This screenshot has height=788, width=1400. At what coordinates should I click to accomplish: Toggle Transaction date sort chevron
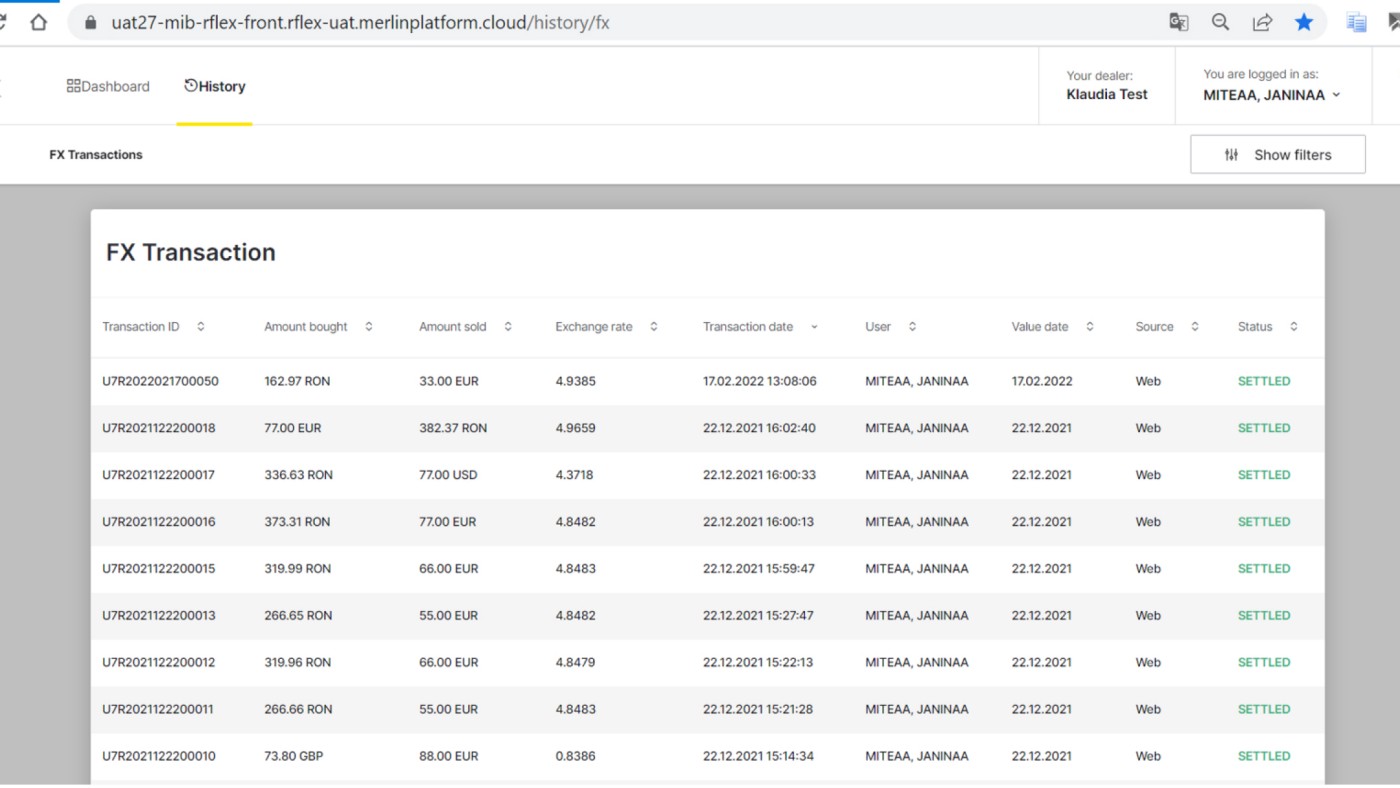814,327
